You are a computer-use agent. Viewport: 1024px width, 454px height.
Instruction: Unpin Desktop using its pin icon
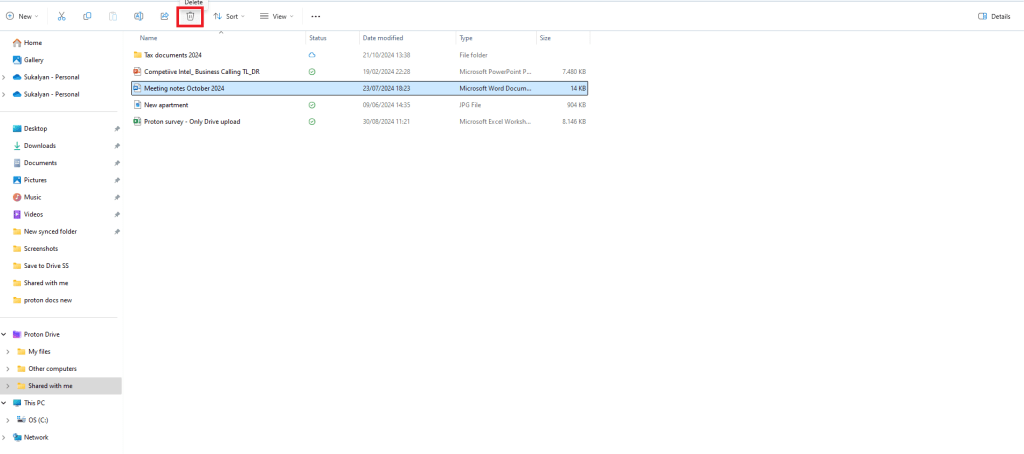click(116, 129)
